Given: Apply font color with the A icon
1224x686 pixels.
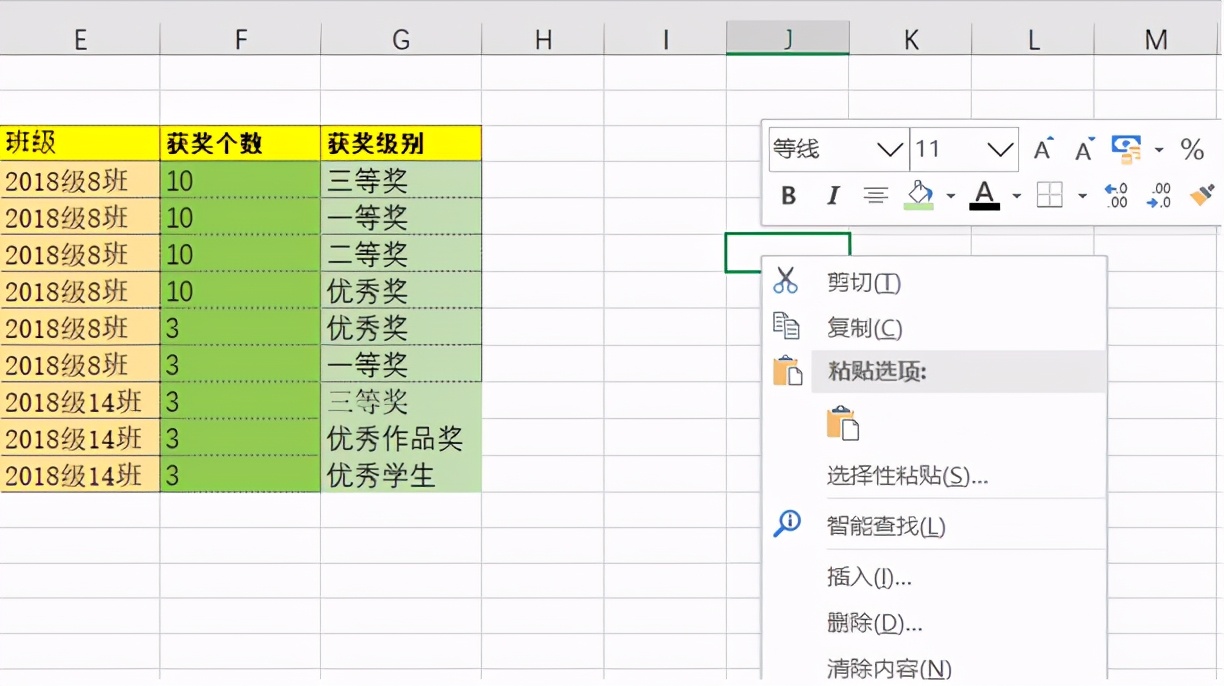Looking at the screenshot, I should [985, 195].
